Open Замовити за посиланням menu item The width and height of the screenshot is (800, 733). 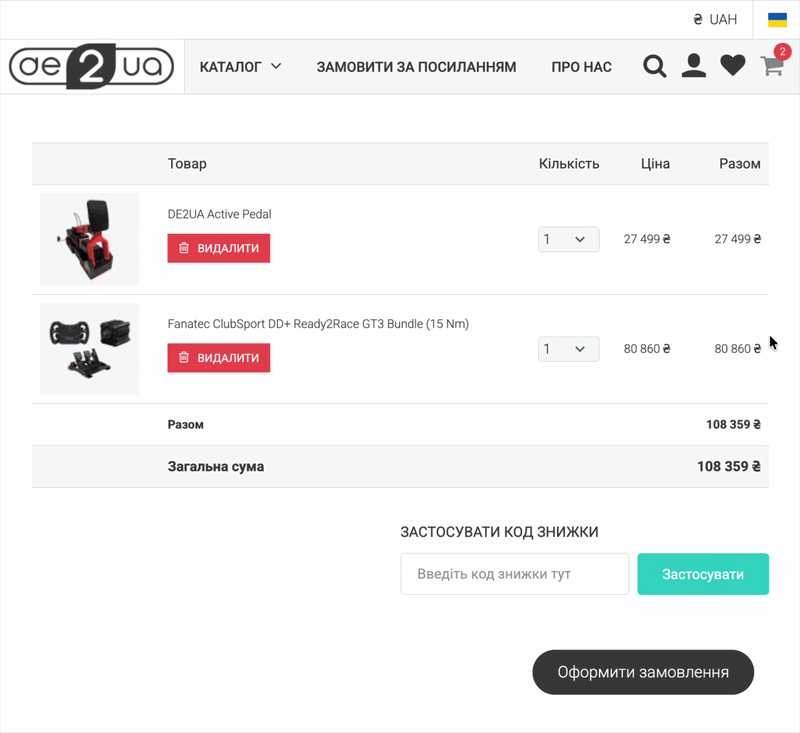416,67
